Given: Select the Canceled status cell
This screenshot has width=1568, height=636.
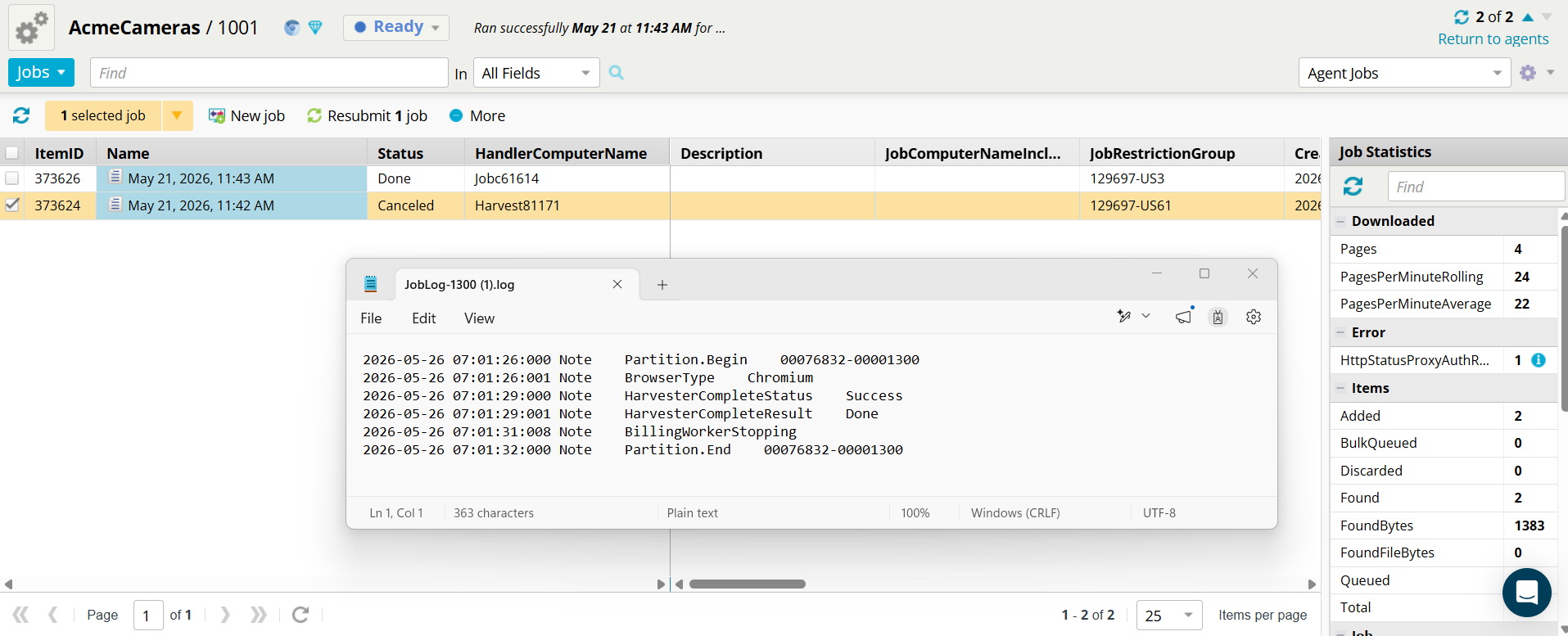Looking at the screenshot, I should coord(416,205).
